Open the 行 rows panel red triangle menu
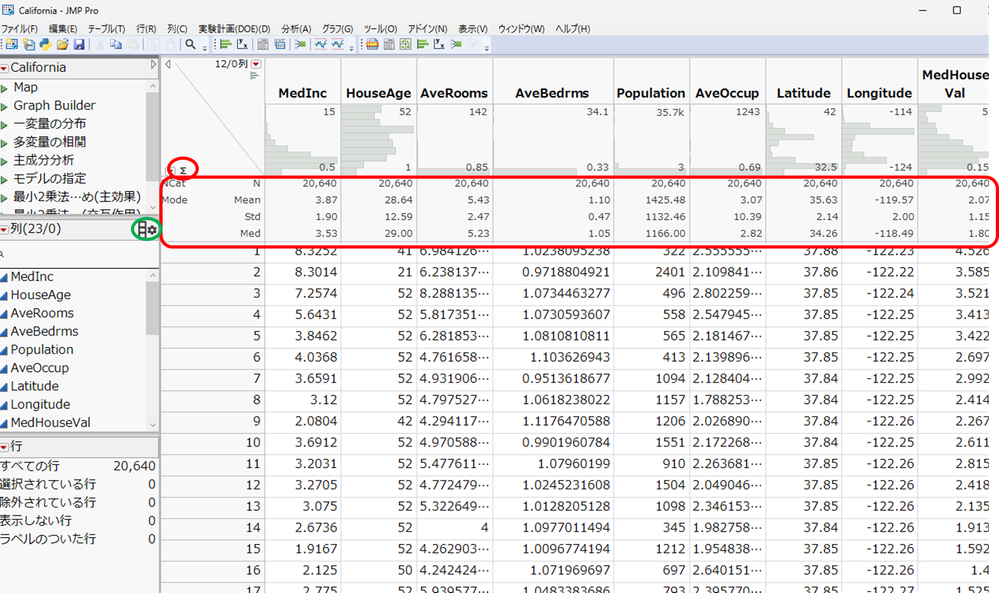 4,446
